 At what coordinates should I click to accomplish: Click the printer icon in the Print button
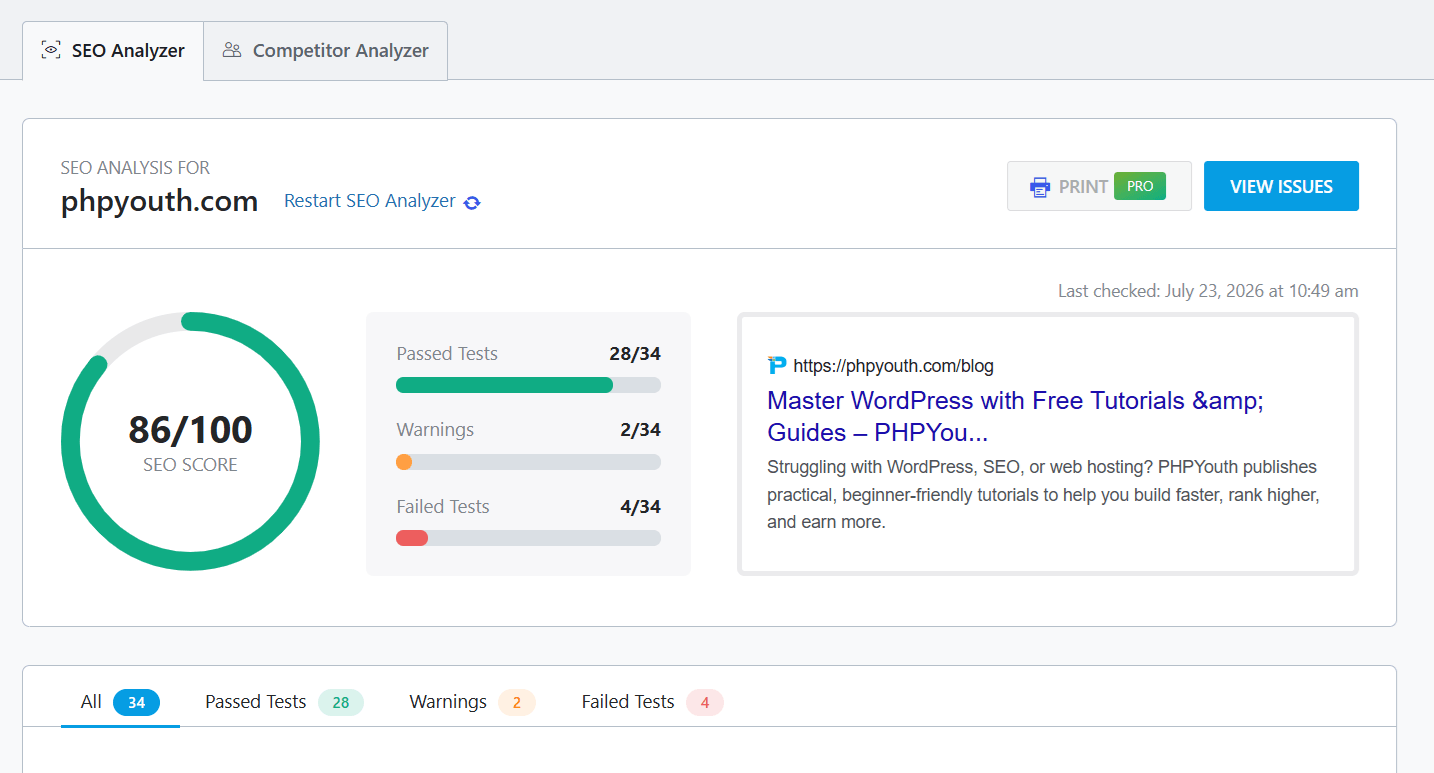tap(1040, 187)
